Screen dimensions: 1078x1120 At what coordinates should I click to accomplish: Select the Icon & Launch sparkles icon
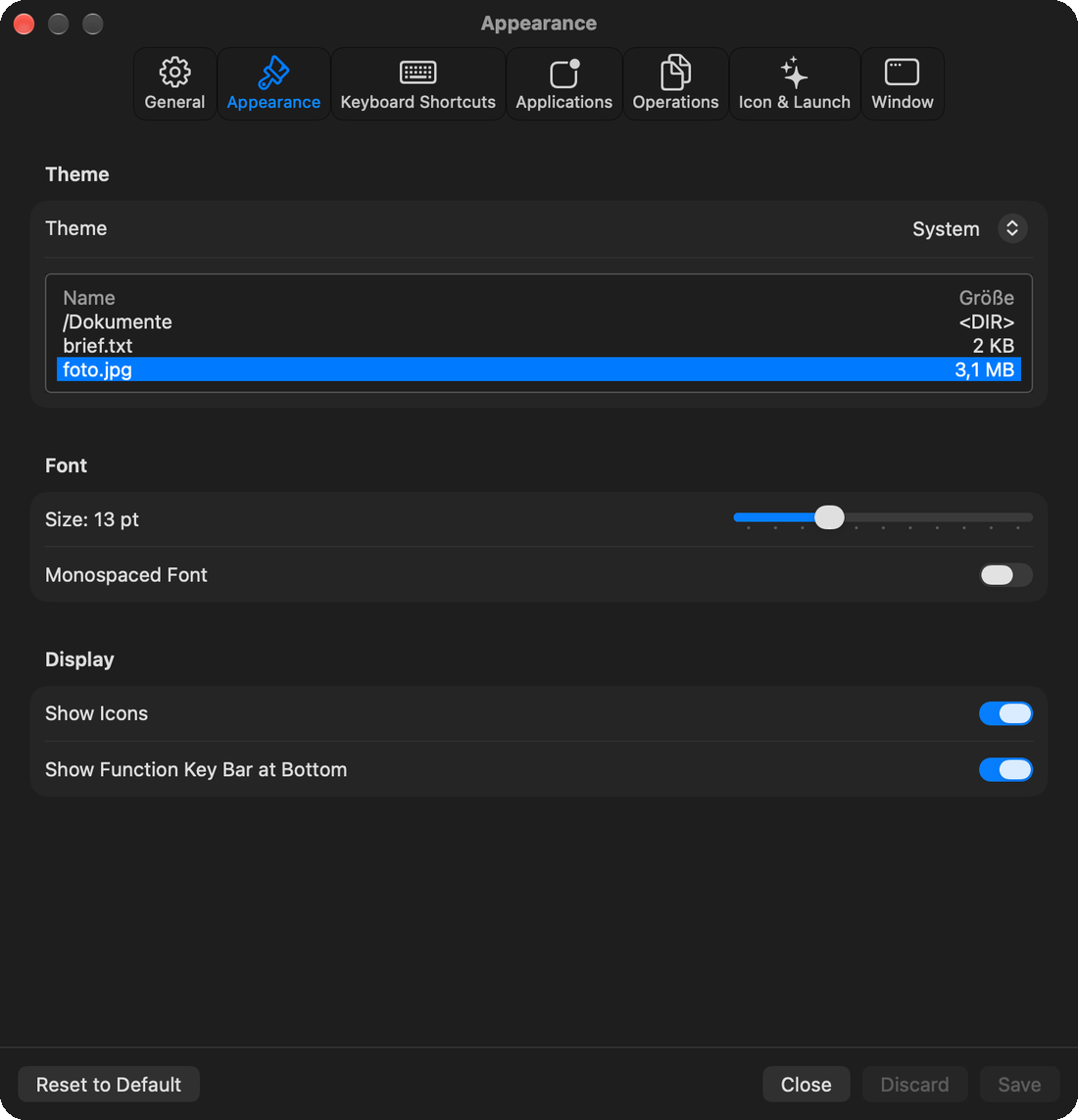(794, 73)
